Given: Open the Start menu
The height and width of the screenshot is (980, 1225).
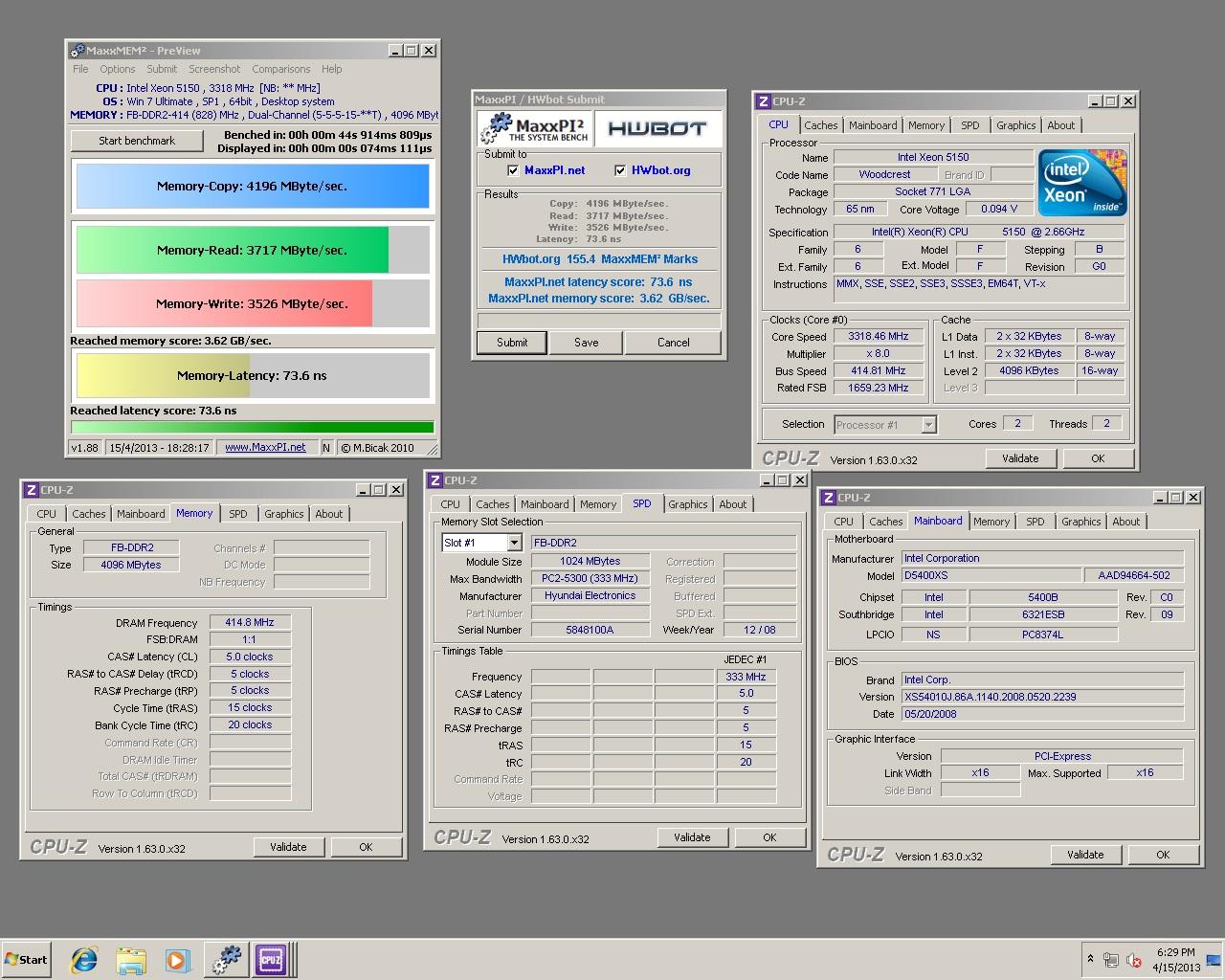Looking at the screenshot, I should coord(26,960).
